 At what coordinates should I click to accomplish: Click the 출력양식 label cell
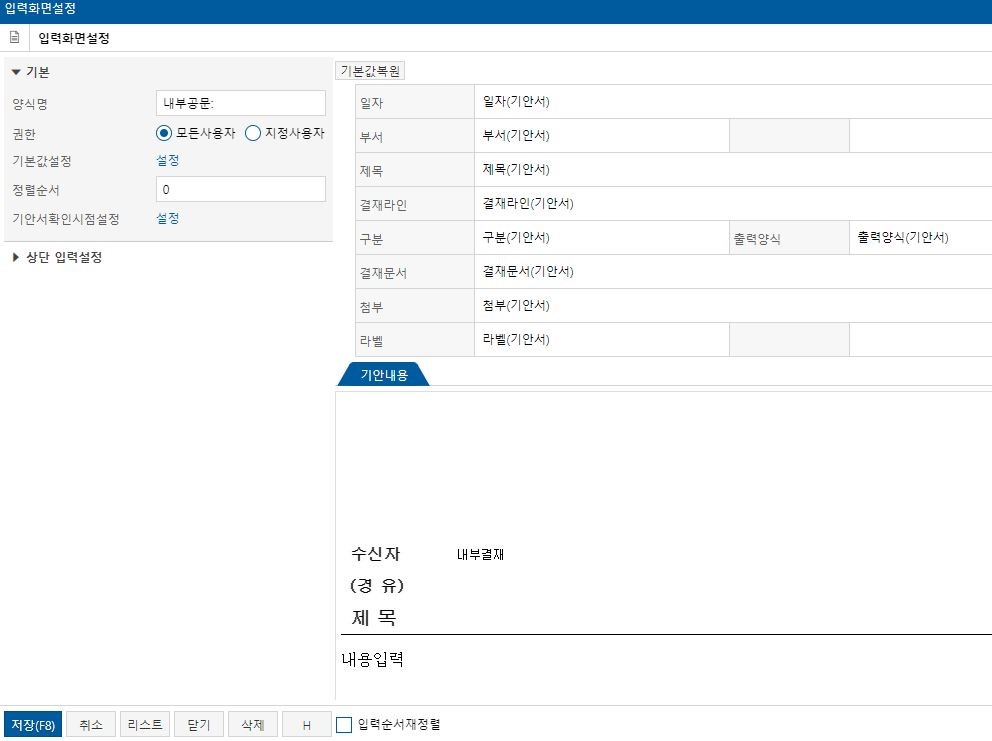click(789, 239)
